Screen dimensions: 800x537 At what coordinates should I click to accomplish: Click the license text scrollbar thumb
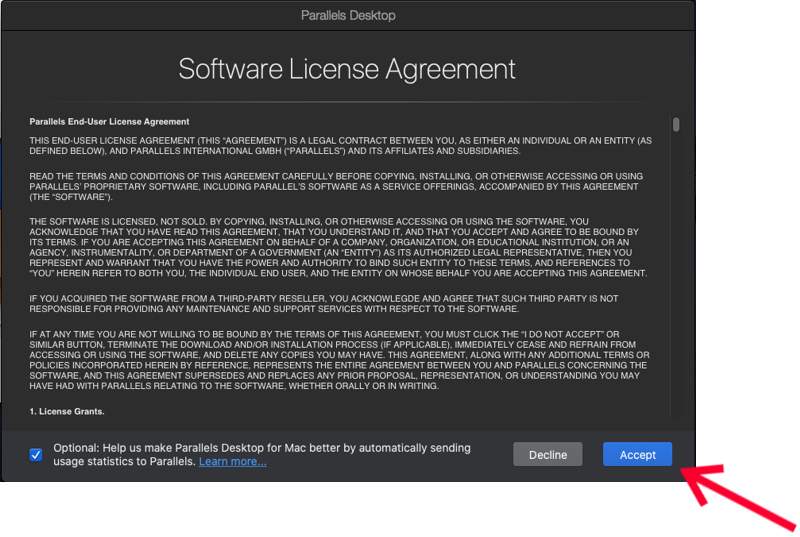click(x=676, y=124)
